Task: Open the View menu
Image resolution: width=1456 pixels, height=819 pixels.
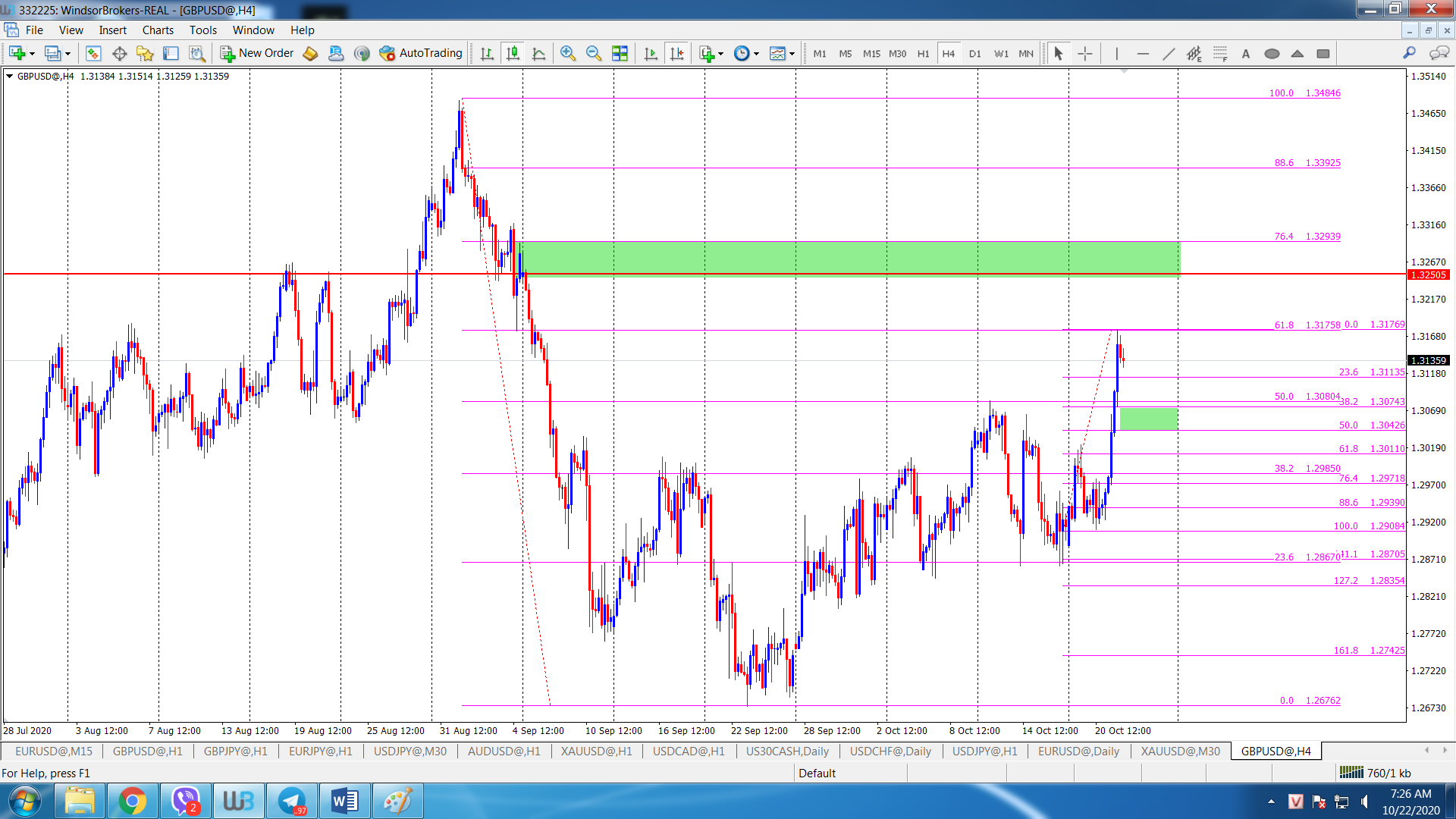Action: (x=71, y=30)
